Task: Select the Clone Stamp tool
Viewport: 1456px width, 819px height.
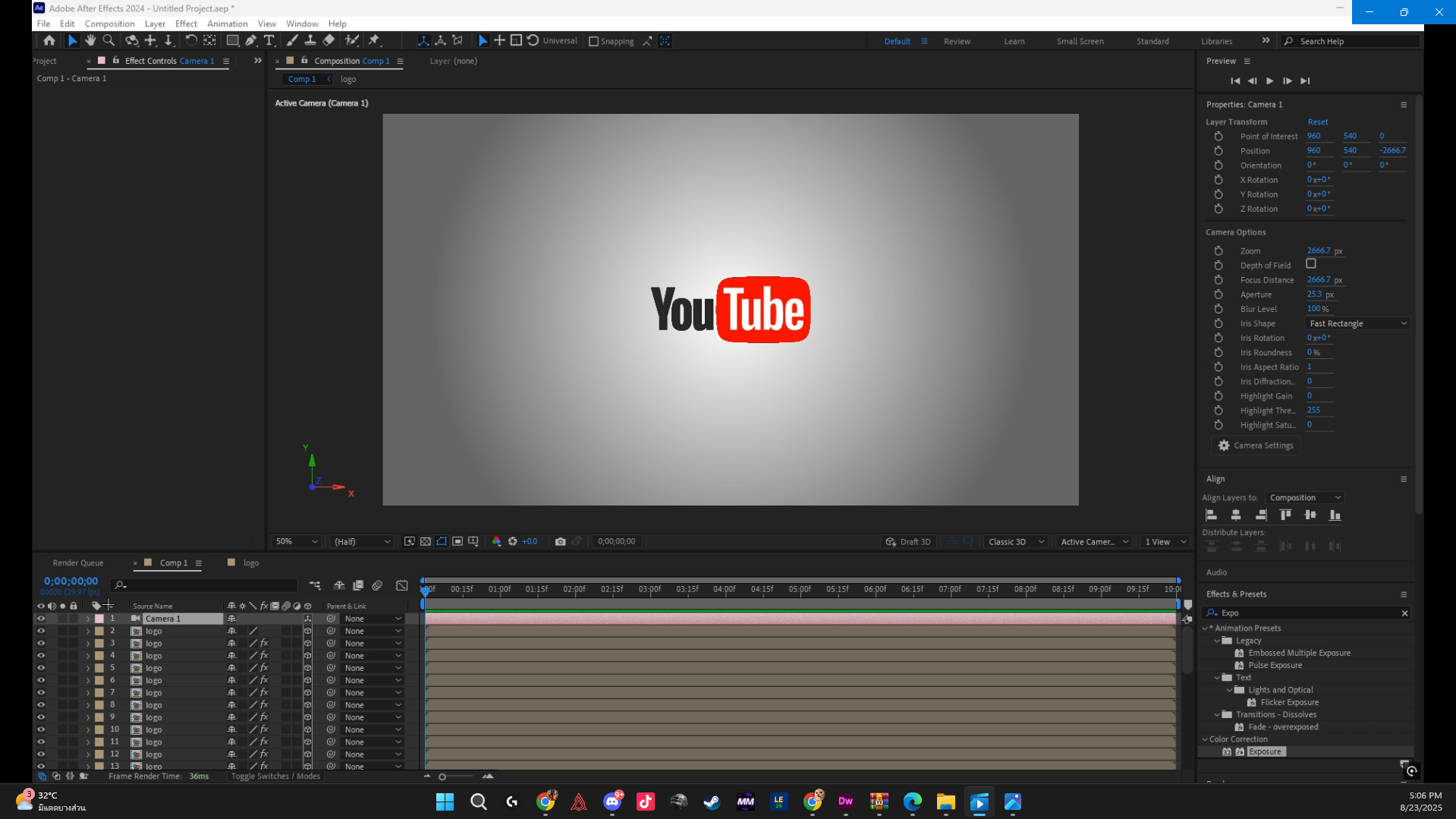Action: (x=310, y=41)
